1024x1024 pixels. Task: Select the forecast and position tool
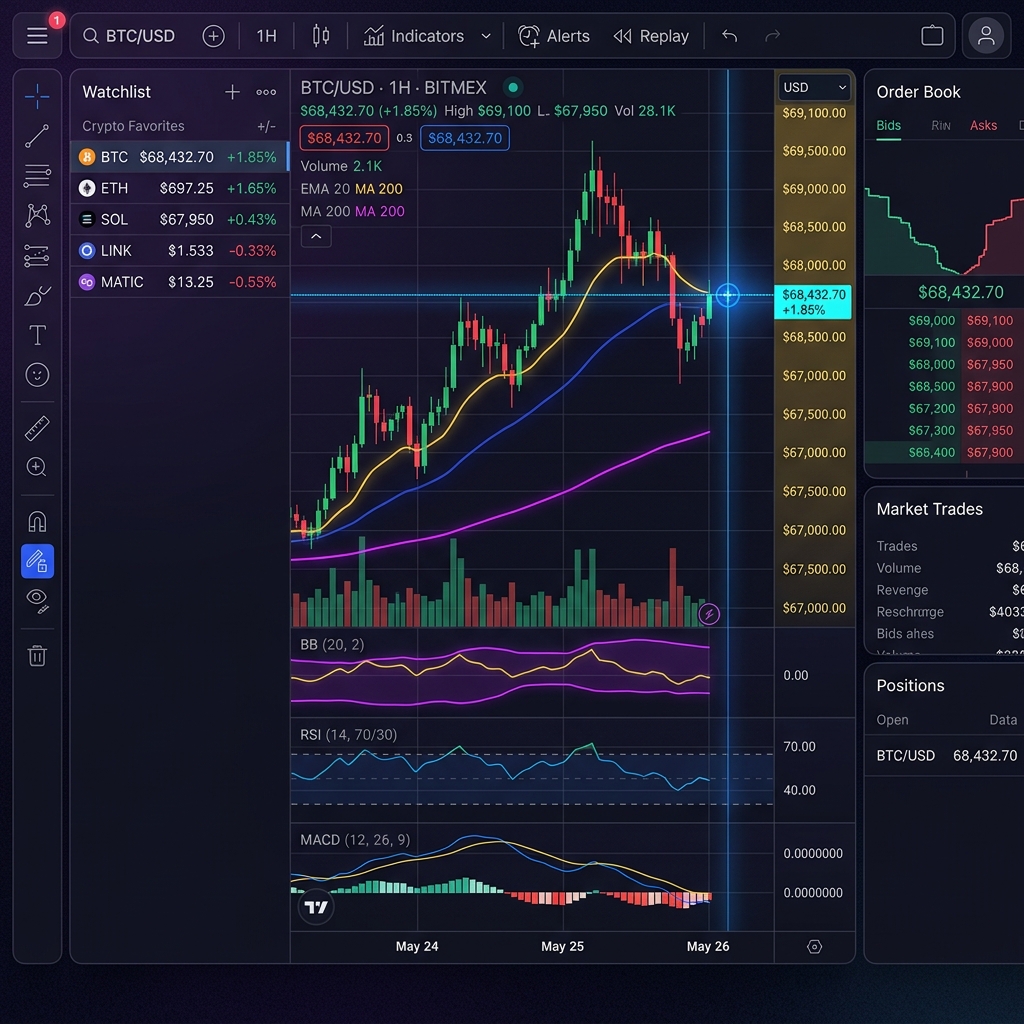(37, 256)
